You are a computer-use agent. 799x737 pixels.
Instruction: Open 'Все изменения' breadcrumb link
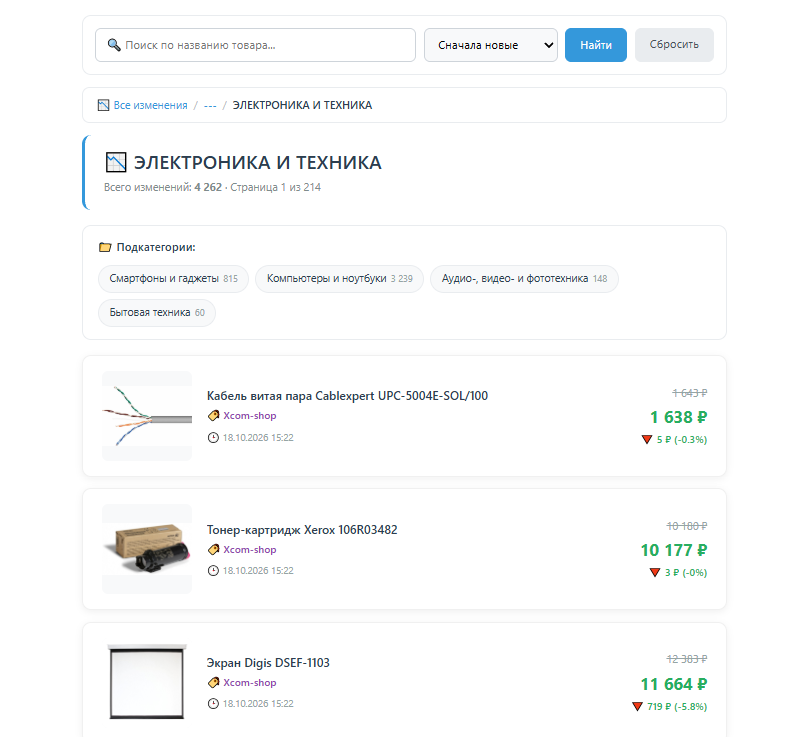pos(150,105)
